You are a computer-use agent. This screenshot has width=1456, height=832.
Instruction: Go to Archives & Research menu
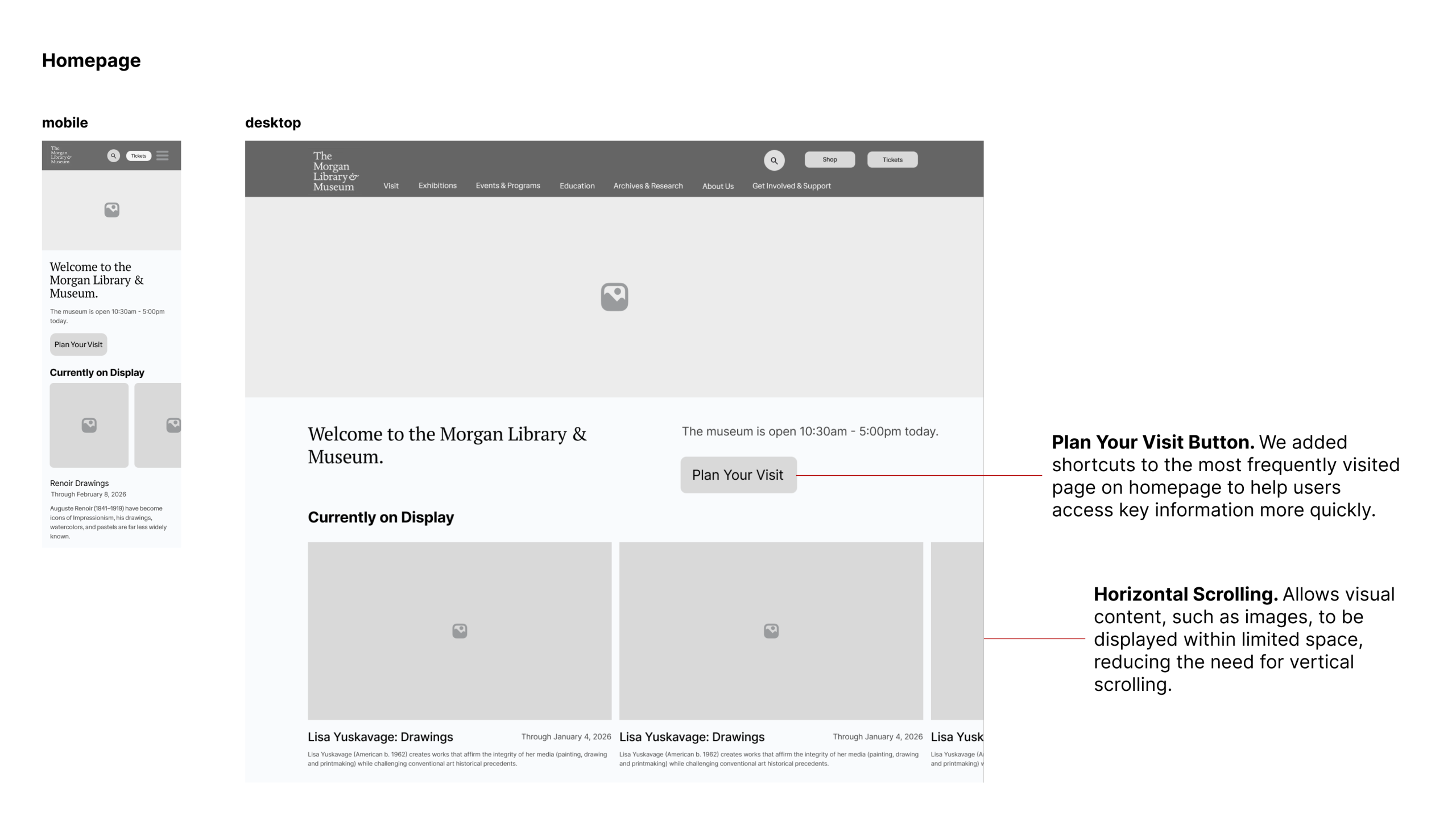click(x=647, y=186)
